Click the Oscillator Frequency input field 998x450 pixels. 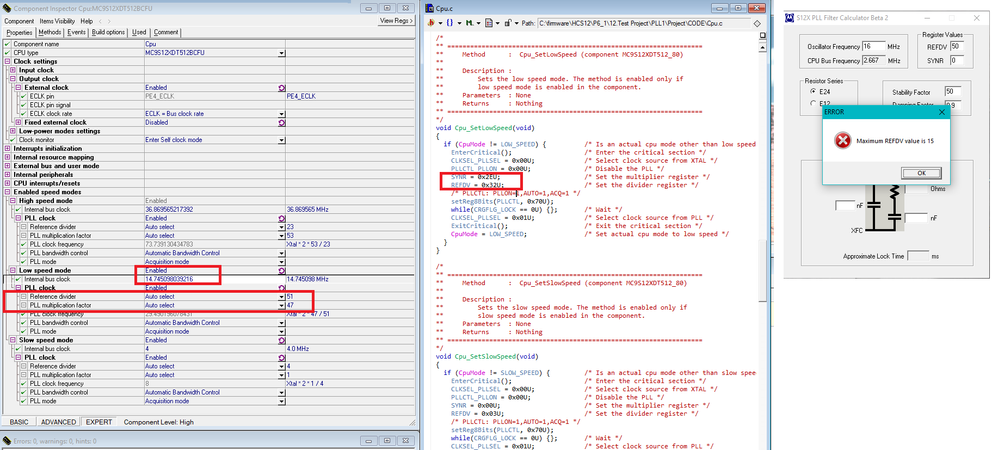873,46
